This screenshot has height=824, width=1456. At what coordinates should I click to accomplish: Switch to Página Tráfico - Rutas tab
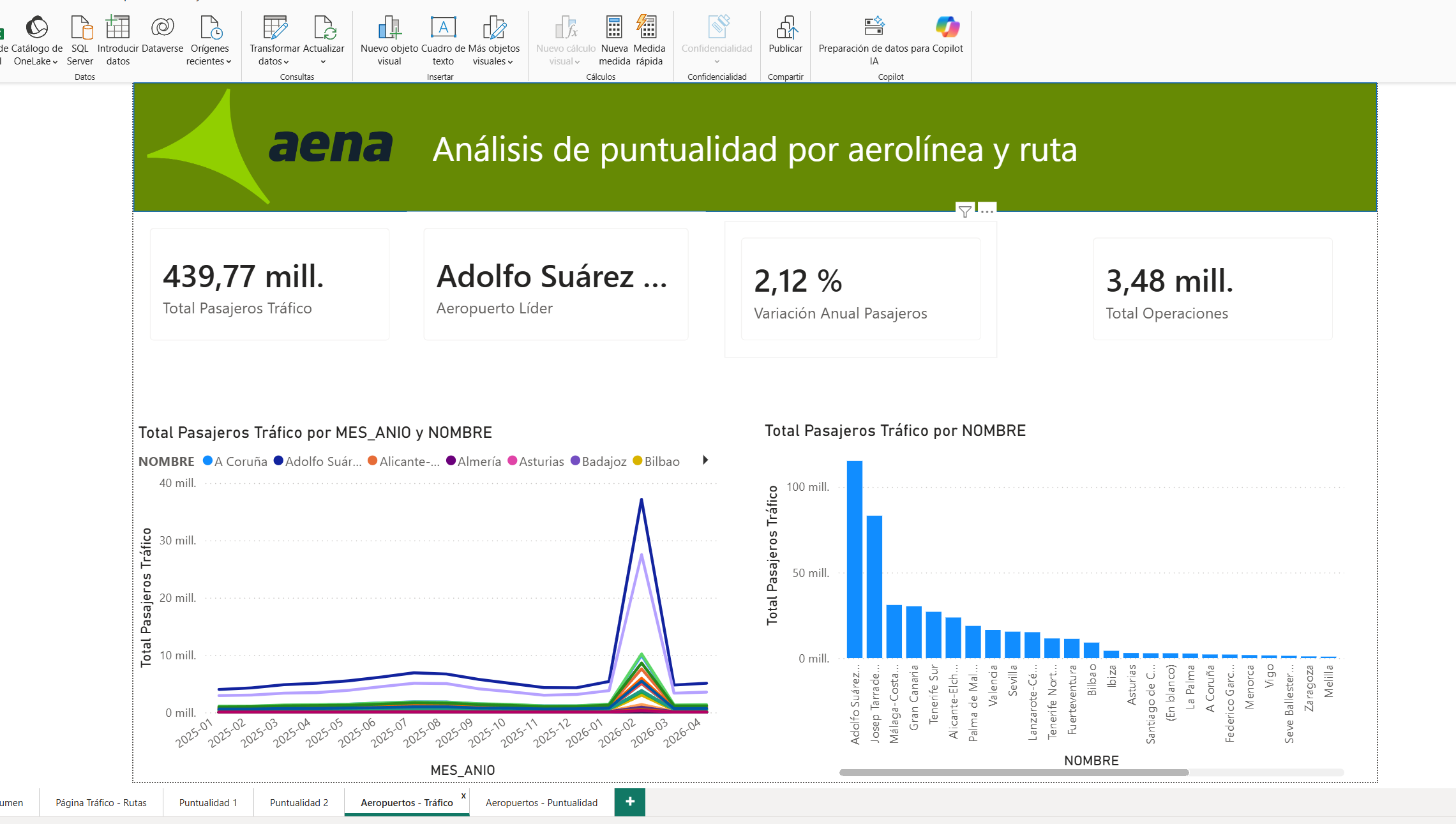(101, 803)
